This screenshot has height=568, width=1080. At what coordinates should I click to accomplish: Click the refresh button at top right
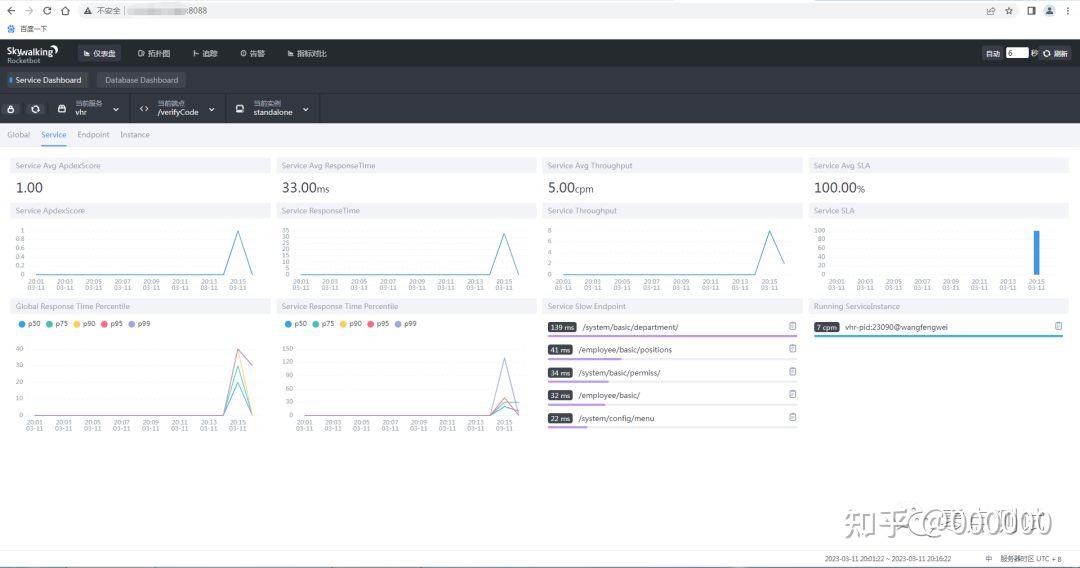(1056, 53)
